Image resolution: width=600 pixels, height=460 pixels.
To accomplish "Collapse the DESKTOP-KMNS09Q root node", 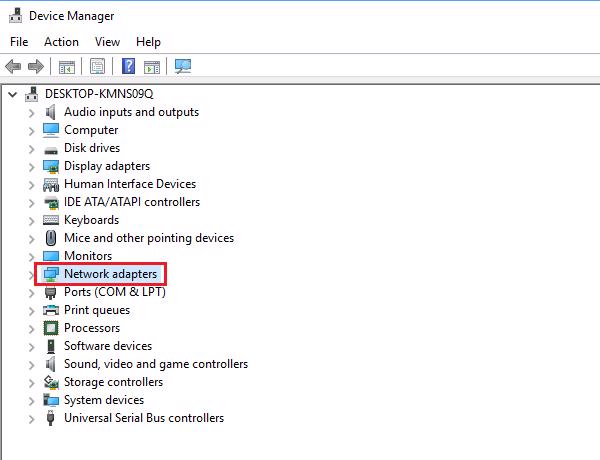I will pos(12,94).
